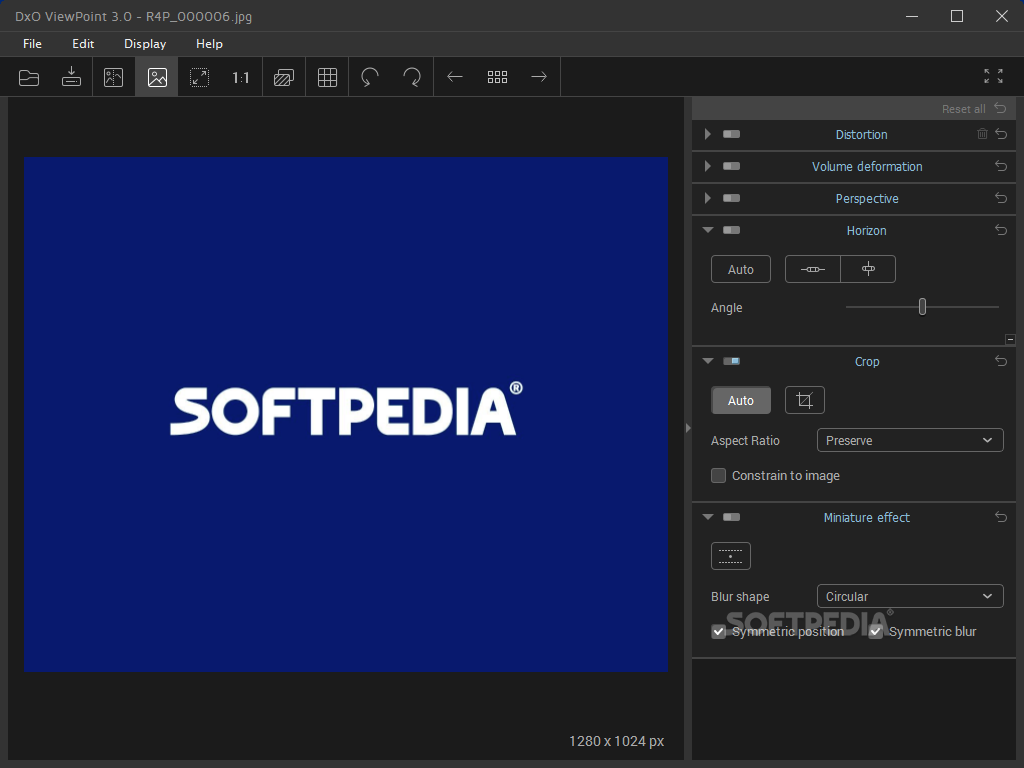1024x768 pixels.
Task: Open the Edit menu
Action: (x=83, y=44)
